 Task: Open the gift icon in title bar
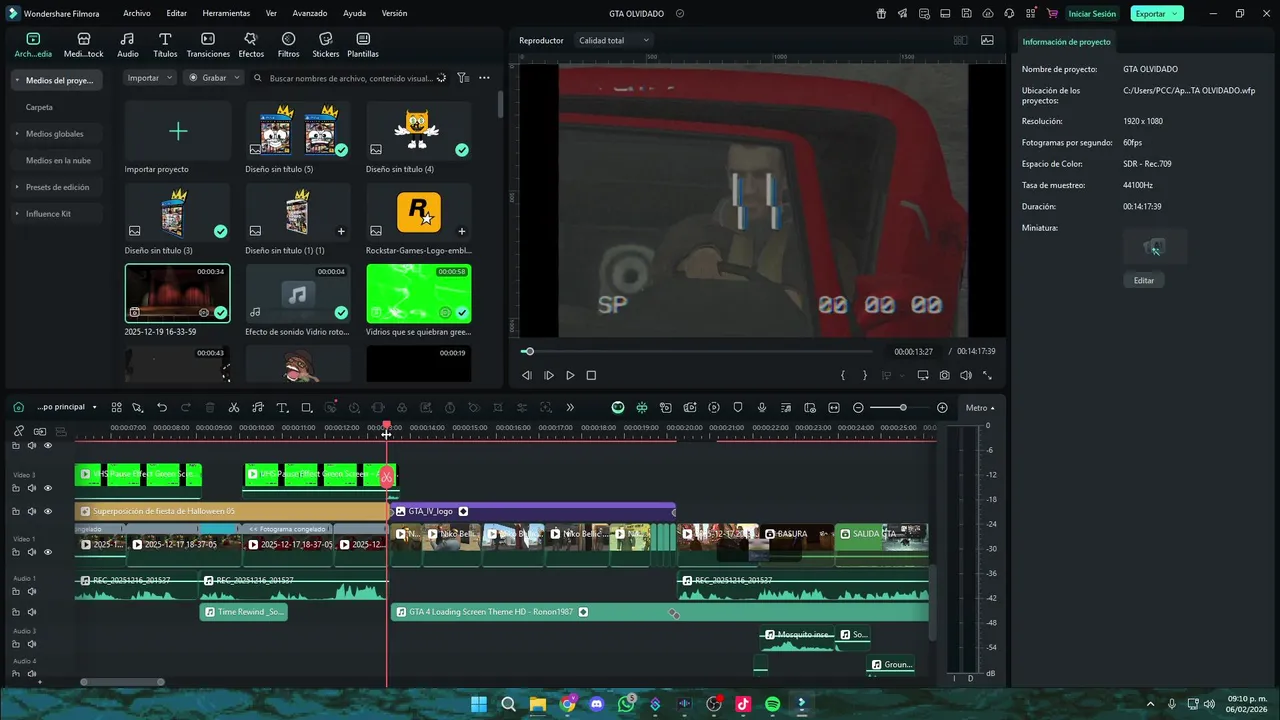click(881, 14)
